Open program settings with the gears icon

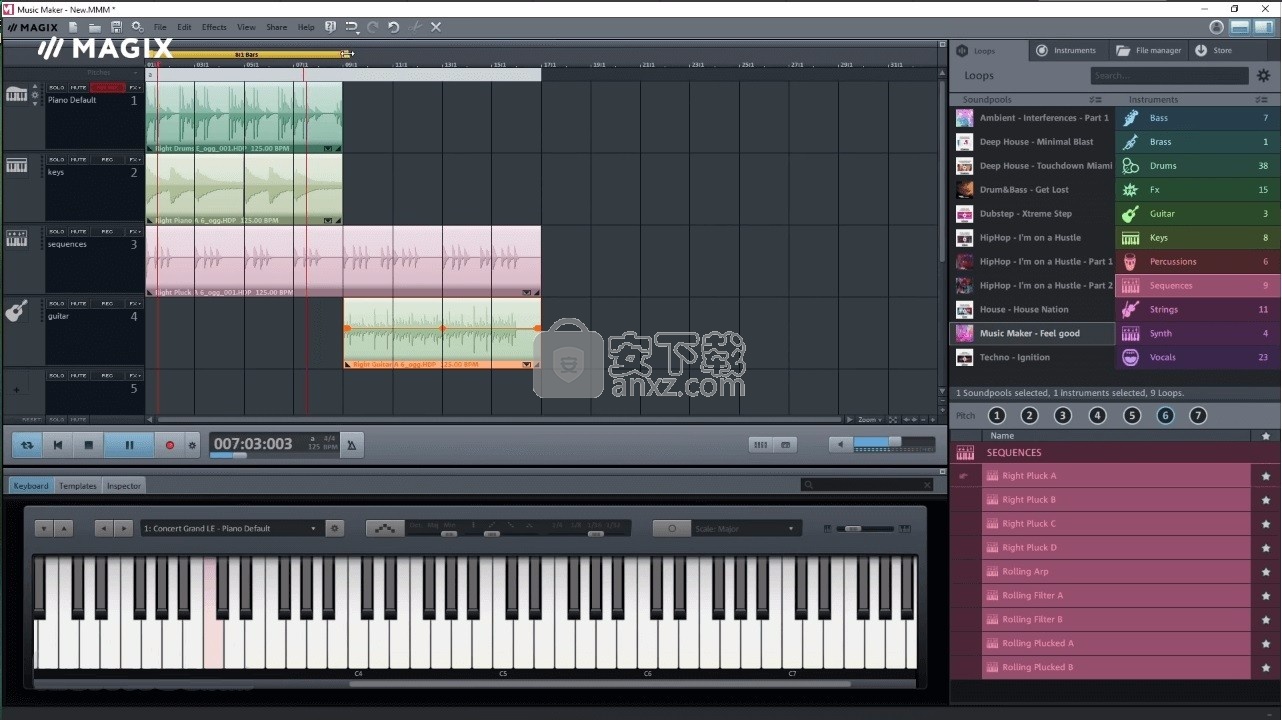(137, 27)
